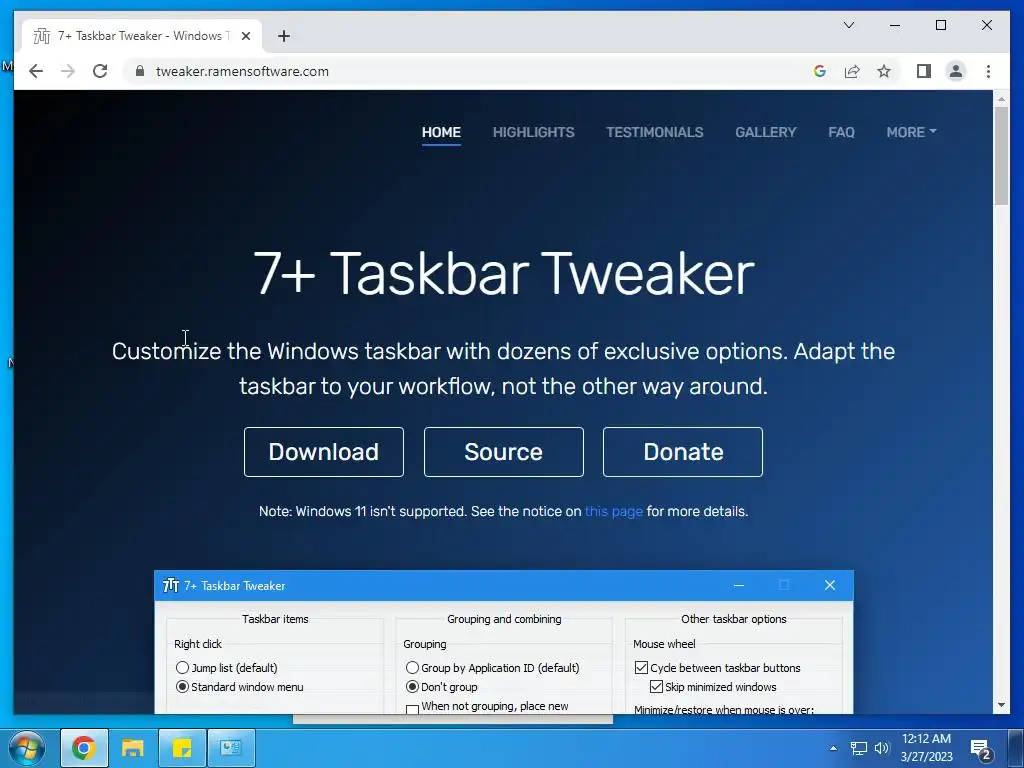Expand the MORE dropdown menu

pyautogui.click(x=911, y=133)
